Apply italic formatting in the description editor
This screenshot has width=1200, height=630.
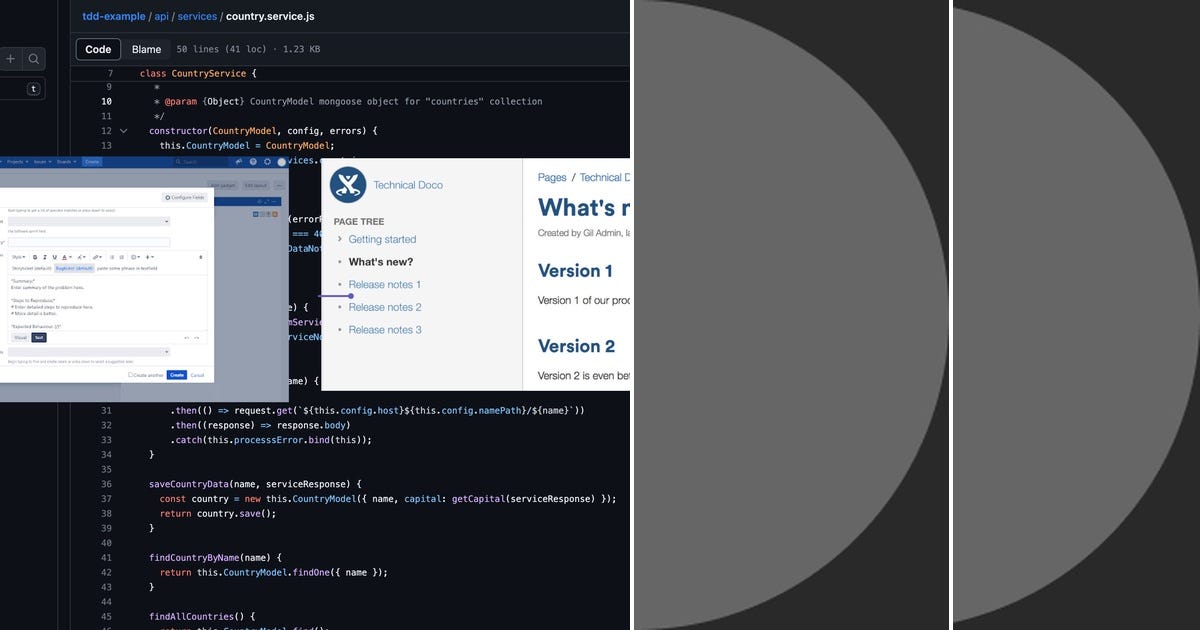[44, 257]
